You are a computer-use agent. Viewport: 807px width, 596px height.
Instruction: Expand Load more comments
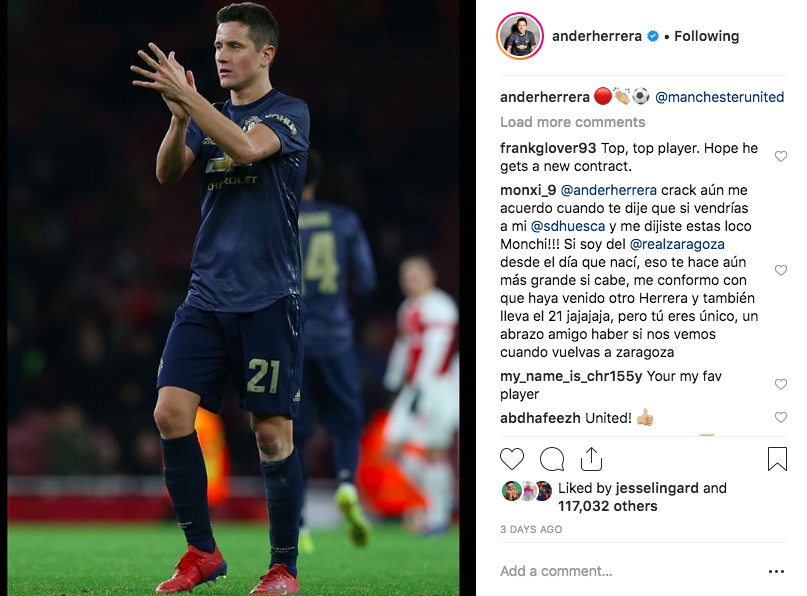tap(572, 122)
